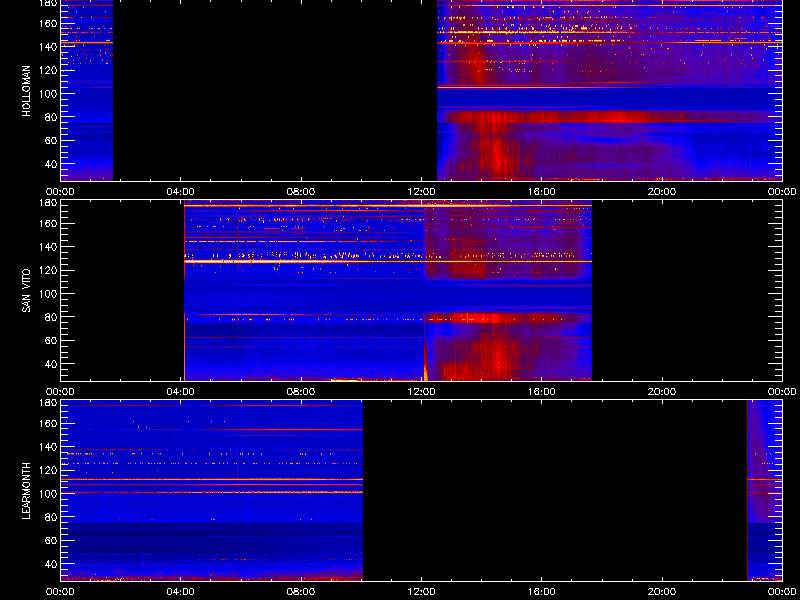Click 100 on Holloman frequency axis
This screenshot has width=800, height=600.
[47, 94]
